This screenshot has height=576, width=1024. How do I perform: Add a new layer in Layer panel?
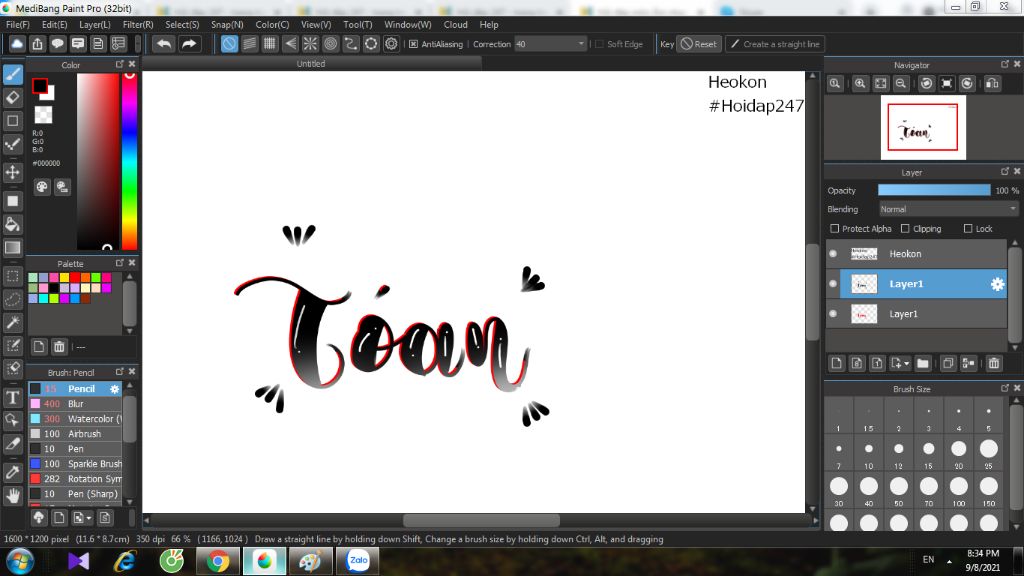click(x=837, y=363)
